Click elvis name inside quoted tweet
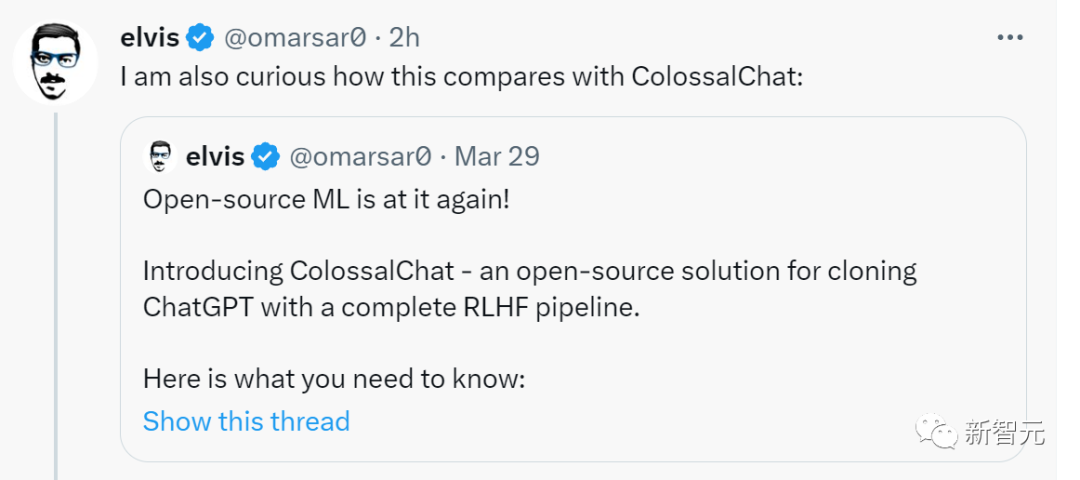Image resolution: width=1080 pixels, height=480 pixels. pyautogui.click(x=215, y=157)
